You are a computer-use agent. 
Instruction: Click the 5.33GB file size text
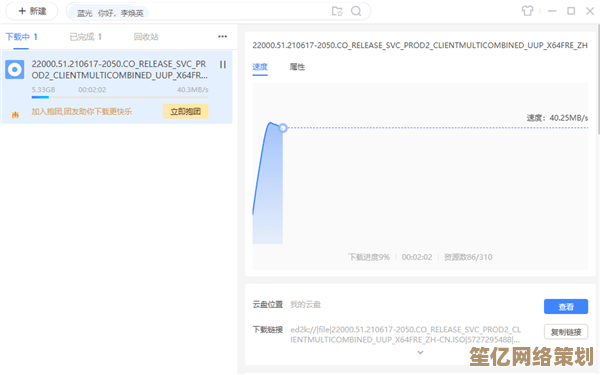[43, 90]
